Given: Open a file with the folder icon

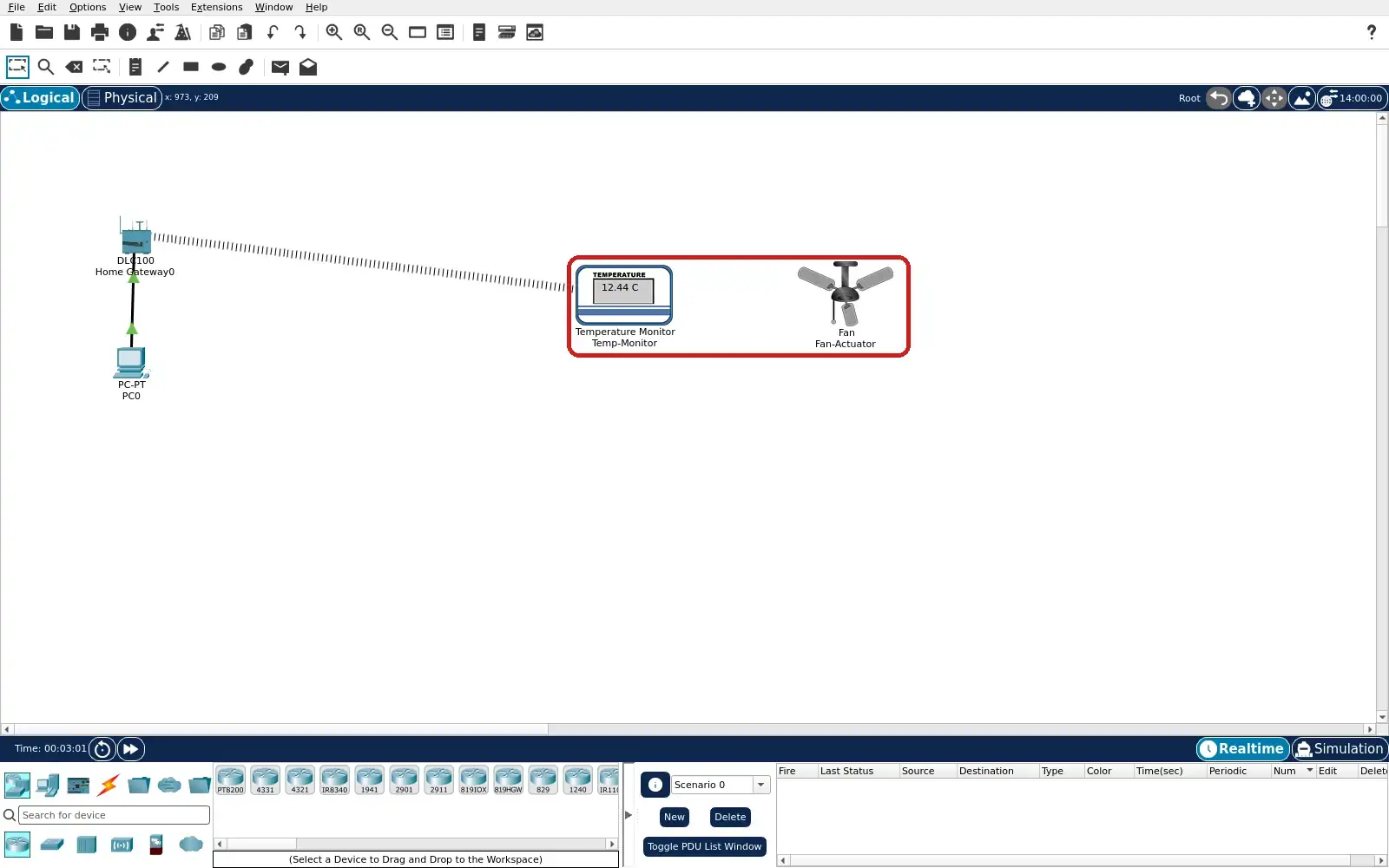Looking at the screenshot, I should (x=44, y=32).
